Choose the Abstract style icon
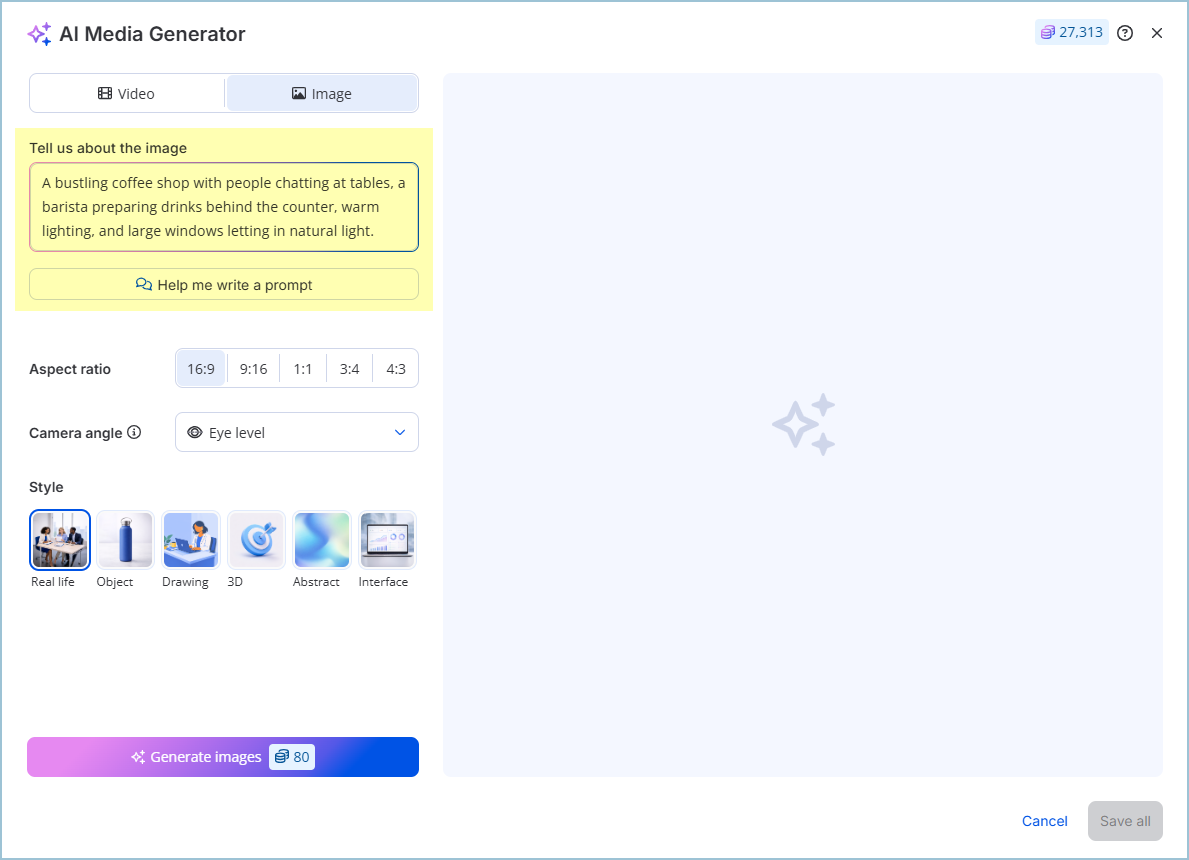 tap(322, 540)
